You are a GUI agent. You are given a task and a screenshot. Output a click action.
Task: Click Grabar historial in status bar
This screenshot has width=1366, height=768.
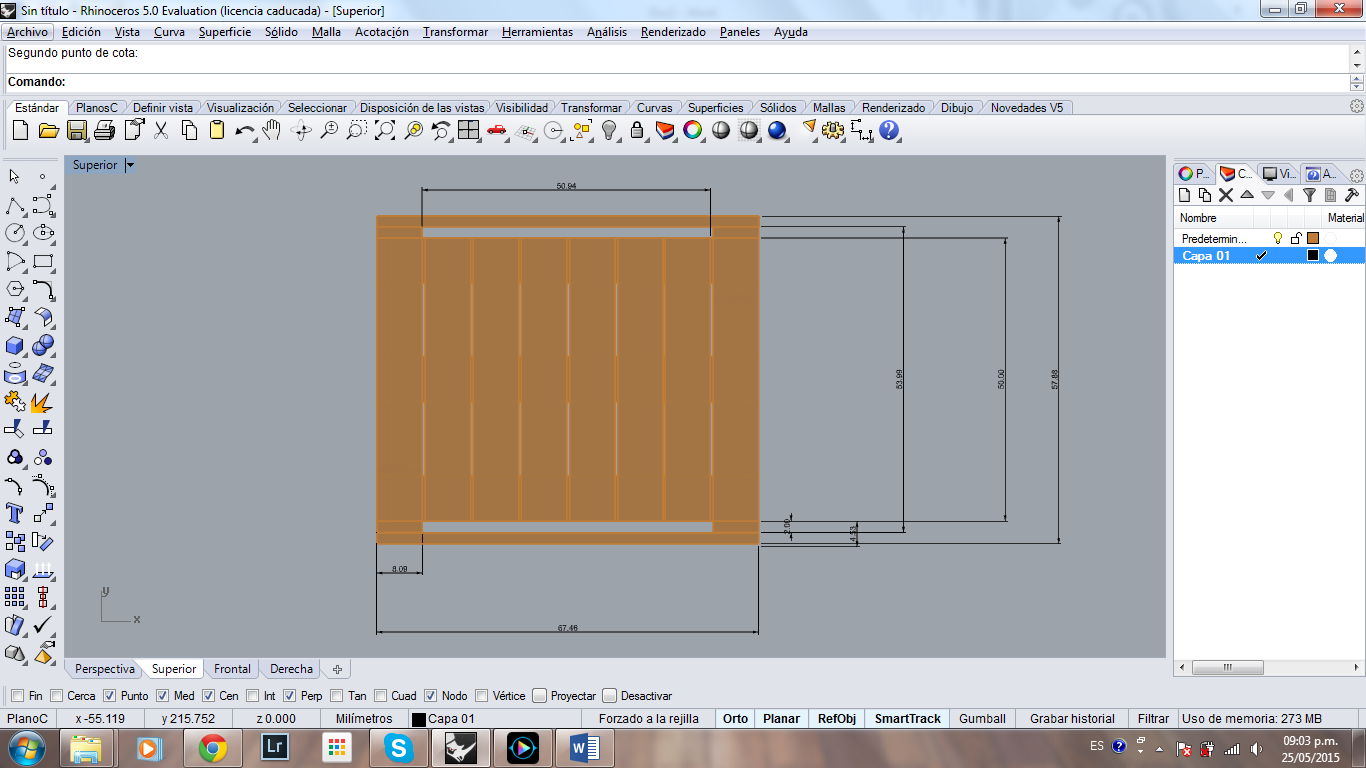pos(1072,718)
